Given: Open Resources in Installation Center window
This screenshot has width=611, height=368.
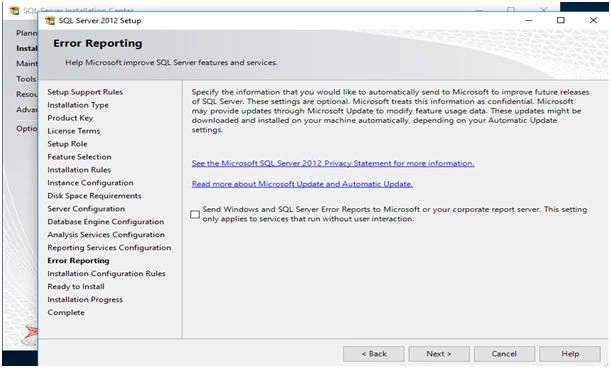Looking at the screenshot, I should click(26, 94).
